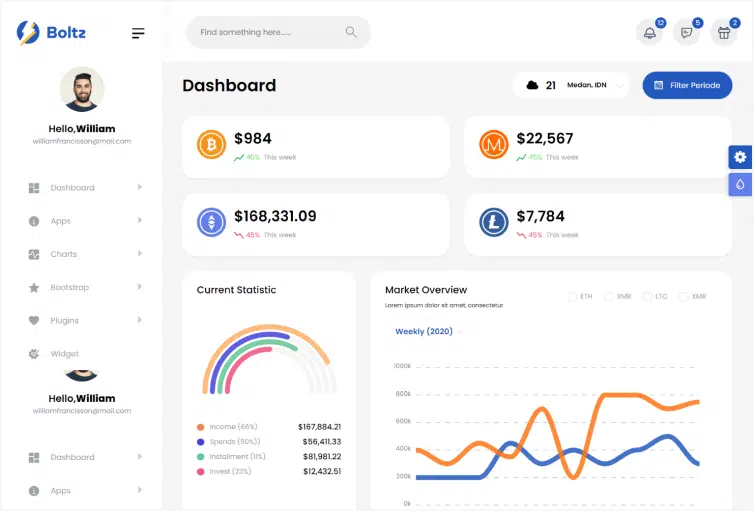This screenshot has width=754, height=511.
Task: Enable the ETH checkbox
Action: pos(572,297)
